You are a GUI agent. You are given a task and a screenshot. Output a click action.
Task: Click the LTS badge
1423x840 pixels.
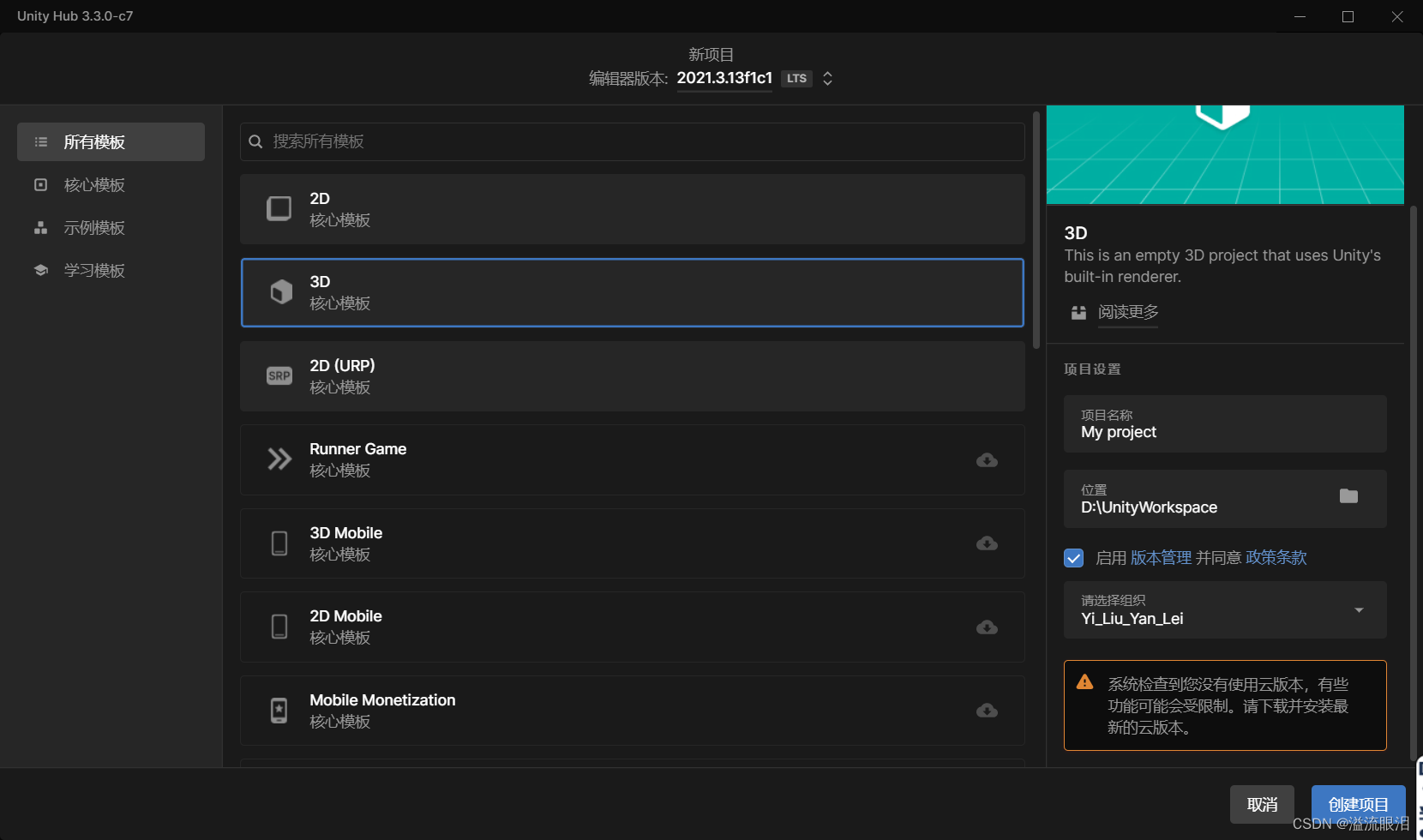(x=796, y=78)
